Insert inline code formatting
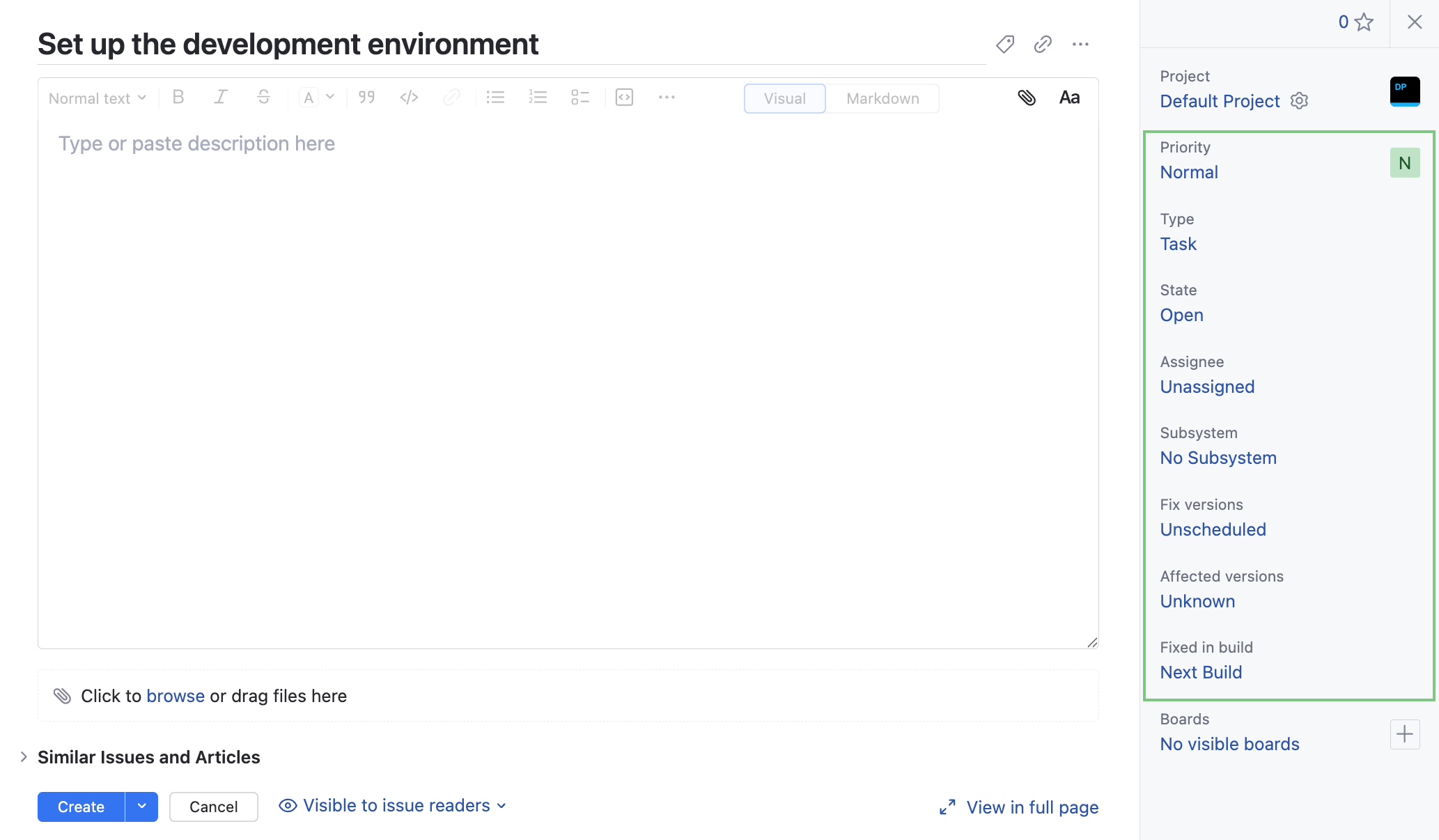 (409, 98)
